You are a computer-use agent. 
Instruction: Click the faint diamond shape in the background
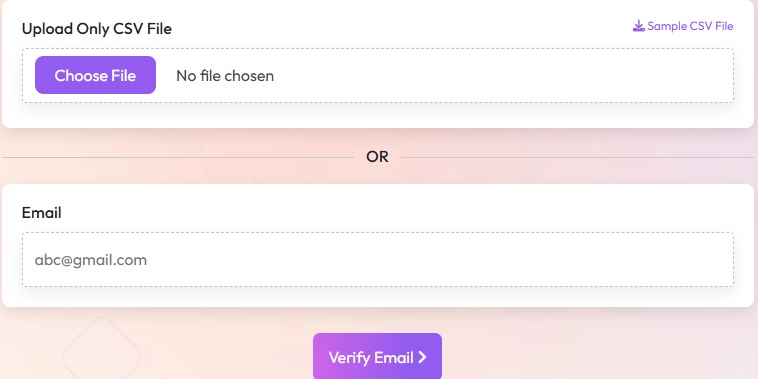pos(102,350)
